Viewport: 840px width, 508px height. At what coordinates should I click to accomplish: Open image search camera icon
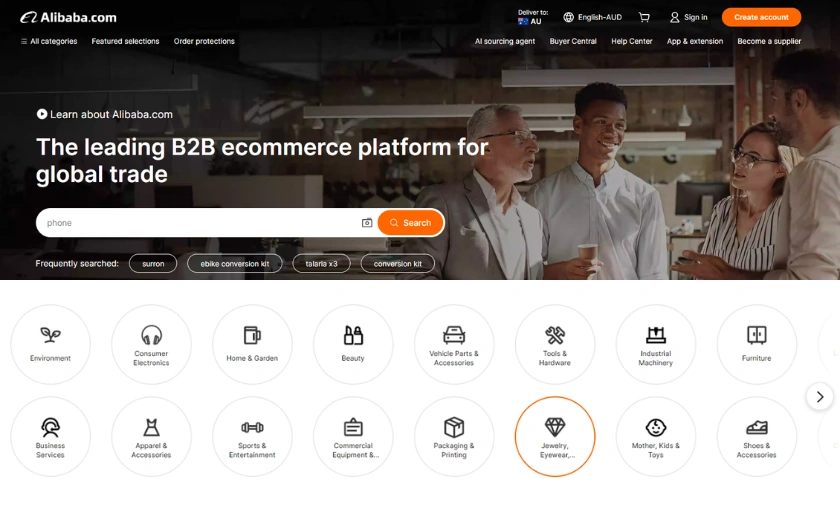pyautogui.click(x=367, y=222)
